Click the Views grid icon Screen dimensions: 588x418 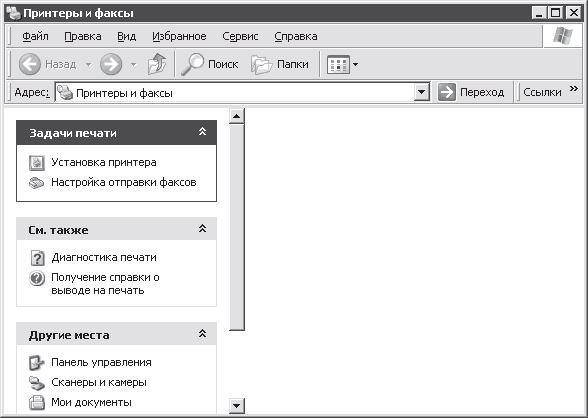tap(338, 64)
